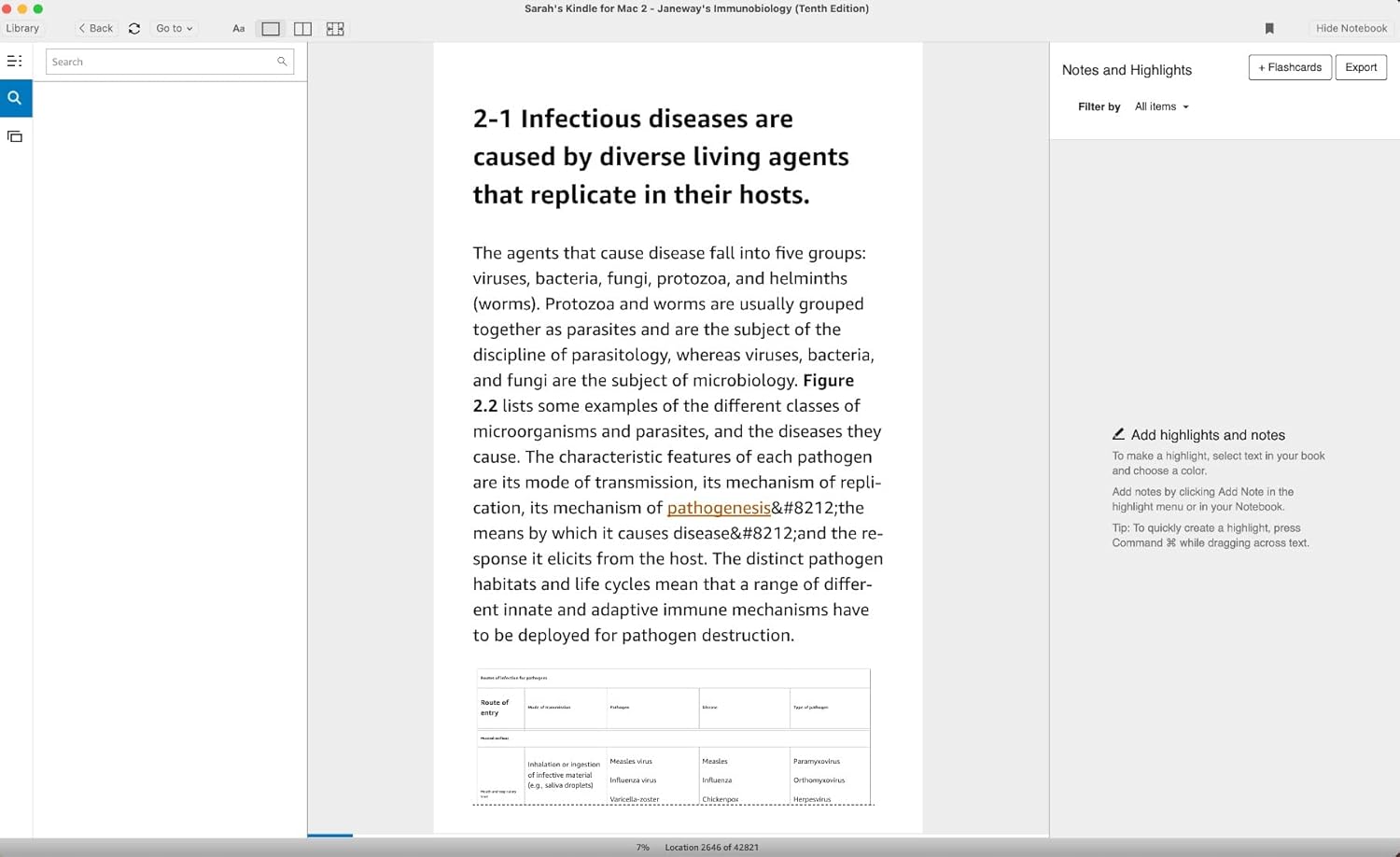1400x857 pixels.
Task: Create flashcards with the + Flashcards button
Action: [1289, 67]
